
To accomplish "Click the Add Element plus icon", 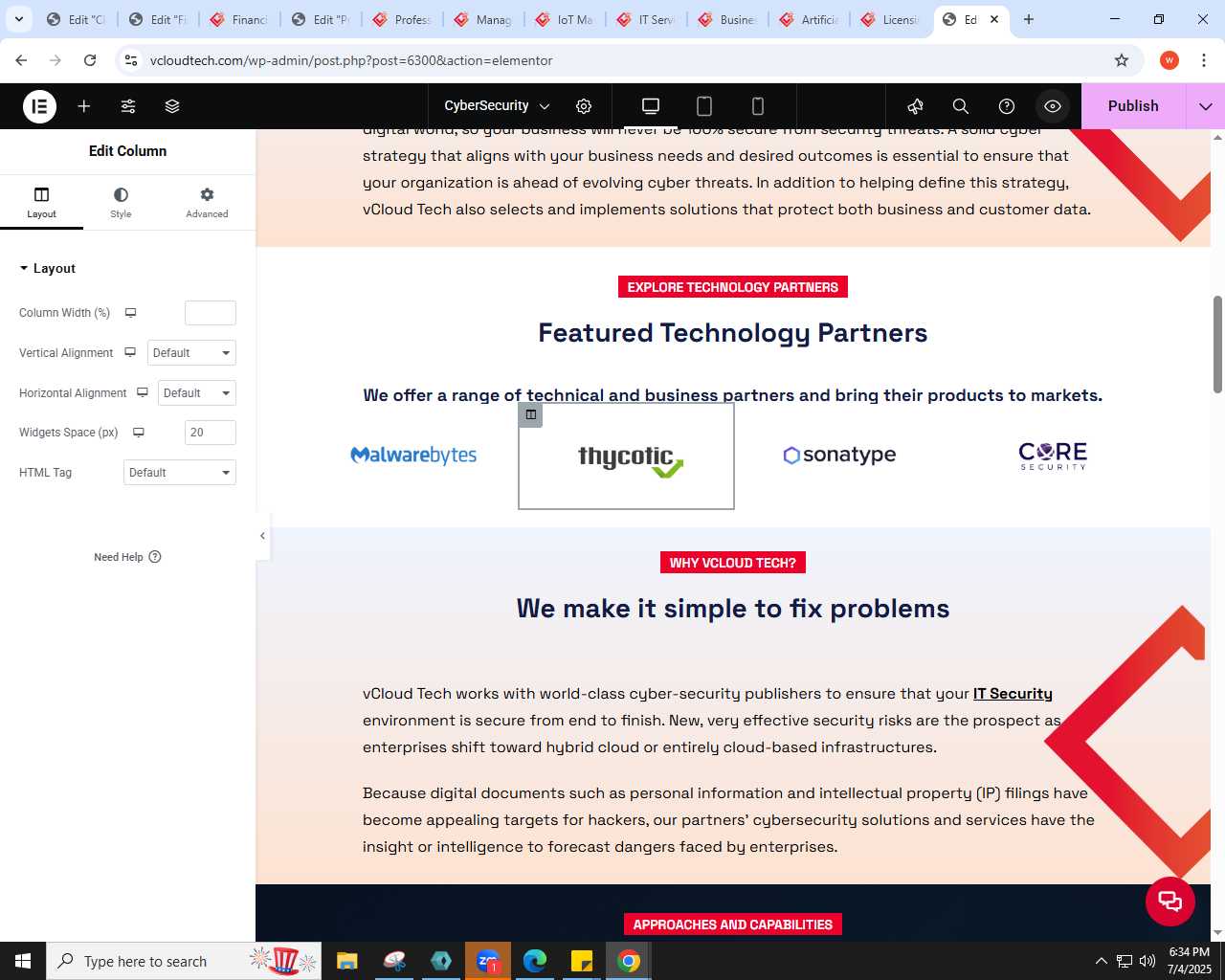I will [x=84, y=106].
